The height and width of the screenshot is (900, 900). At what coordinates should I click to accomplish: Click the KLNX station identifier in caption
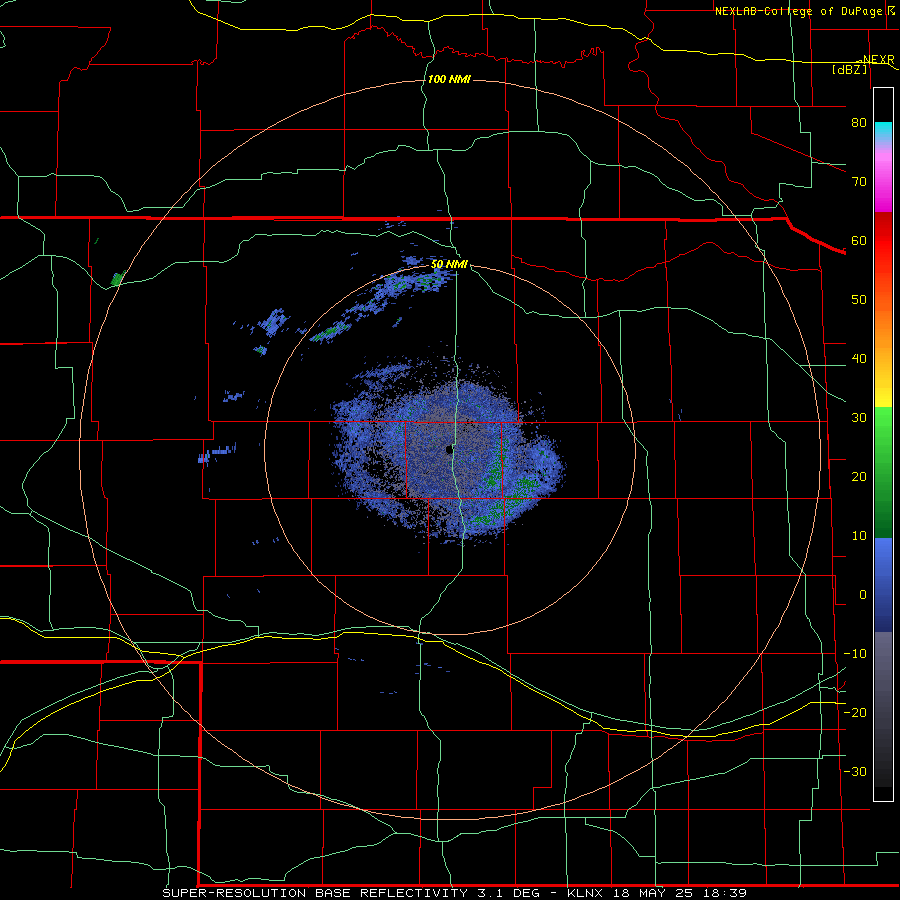587,893
